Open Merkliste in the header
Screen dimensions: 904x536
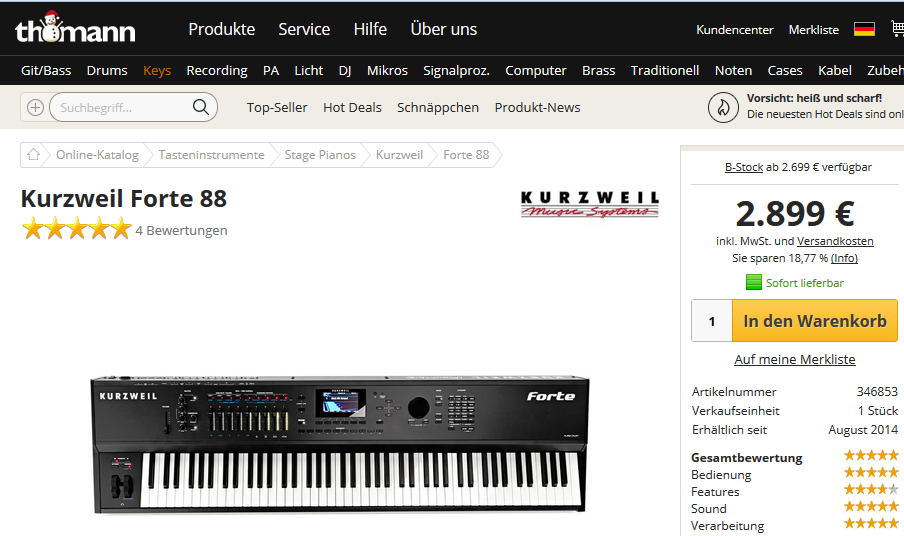click(813, 29)
